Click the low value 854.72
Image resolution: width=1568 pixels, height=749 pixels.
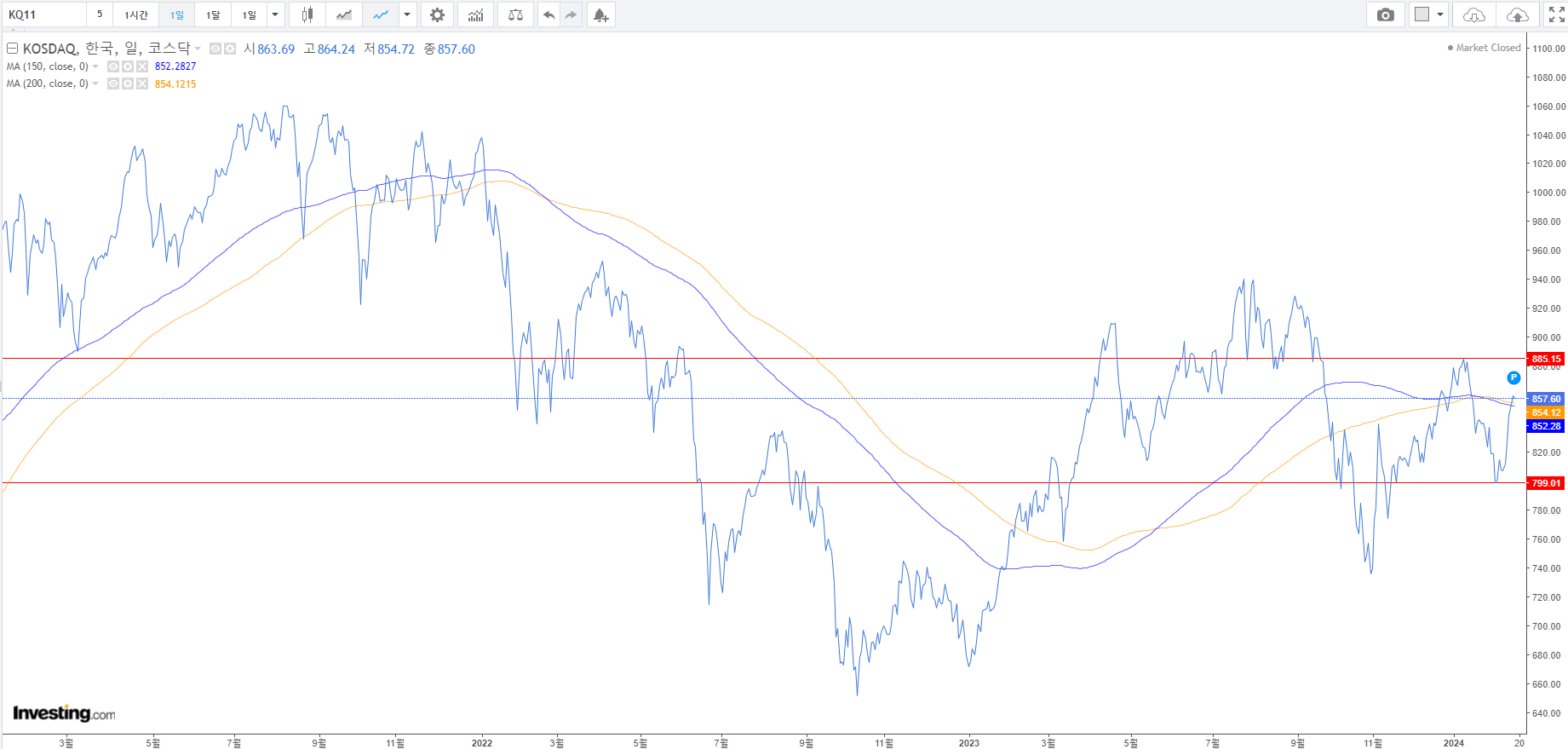tap(396, 49)
